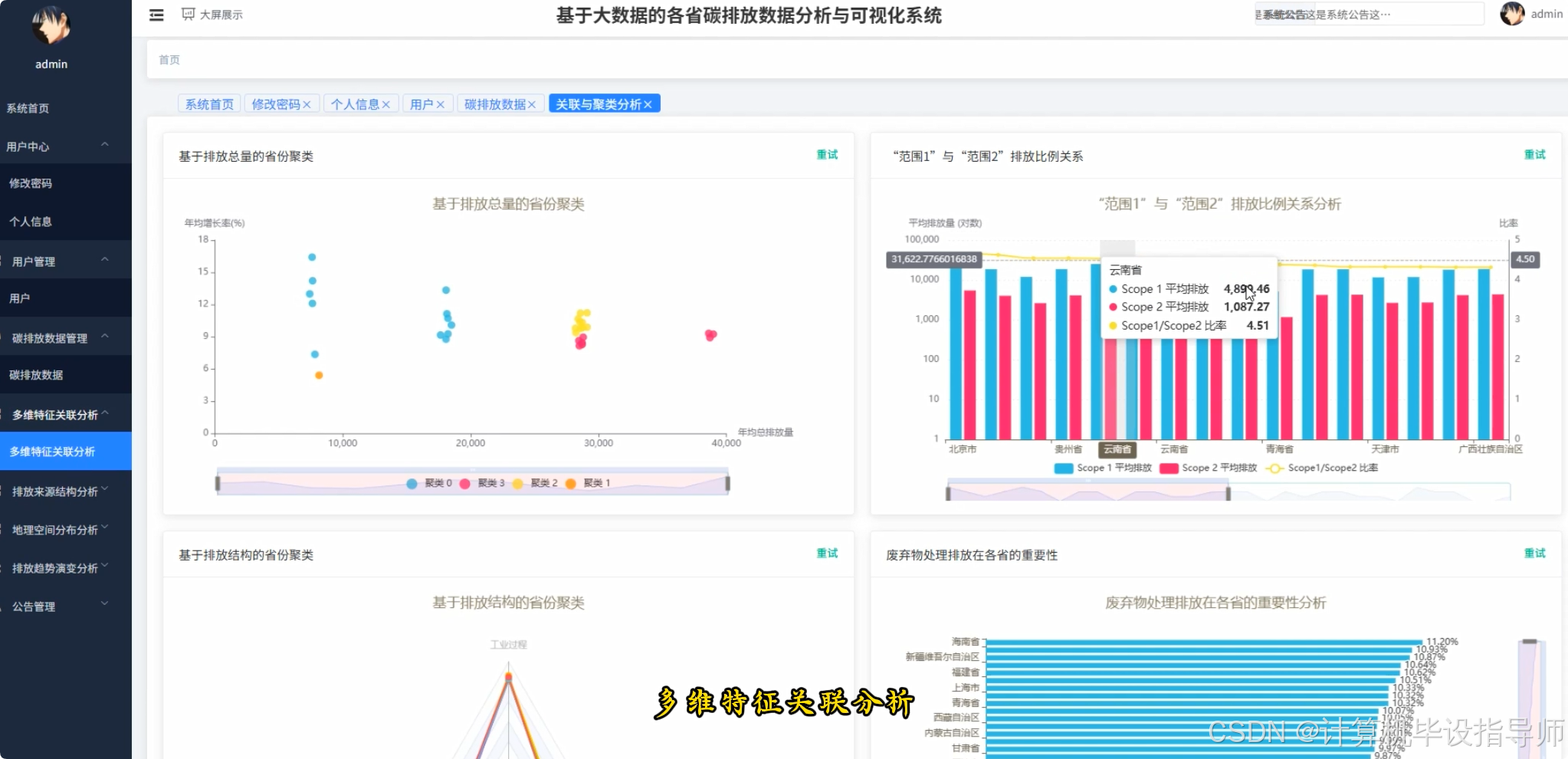Collapse the 多维特征关联分析 sidebar group

tap(66, 414)
